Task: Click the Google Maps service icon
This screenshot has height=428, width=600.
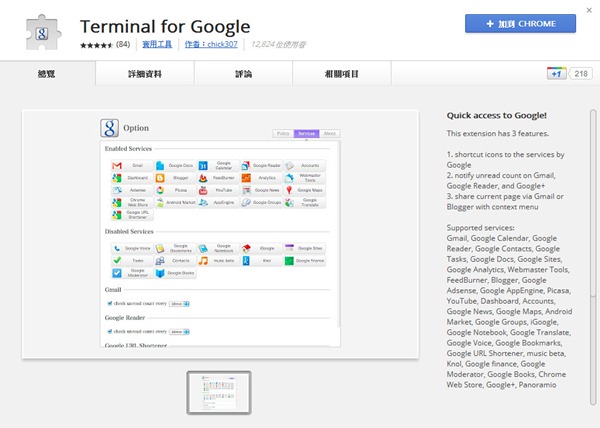Action: click(288, 189)
